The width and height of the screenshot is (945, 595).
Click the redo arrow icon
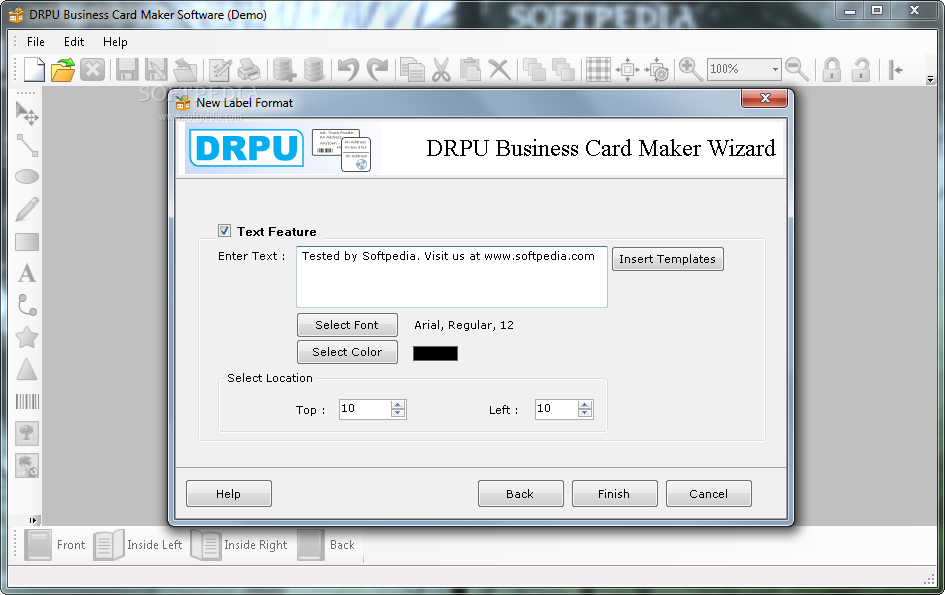pyautogui.click(x=378, y=69)
